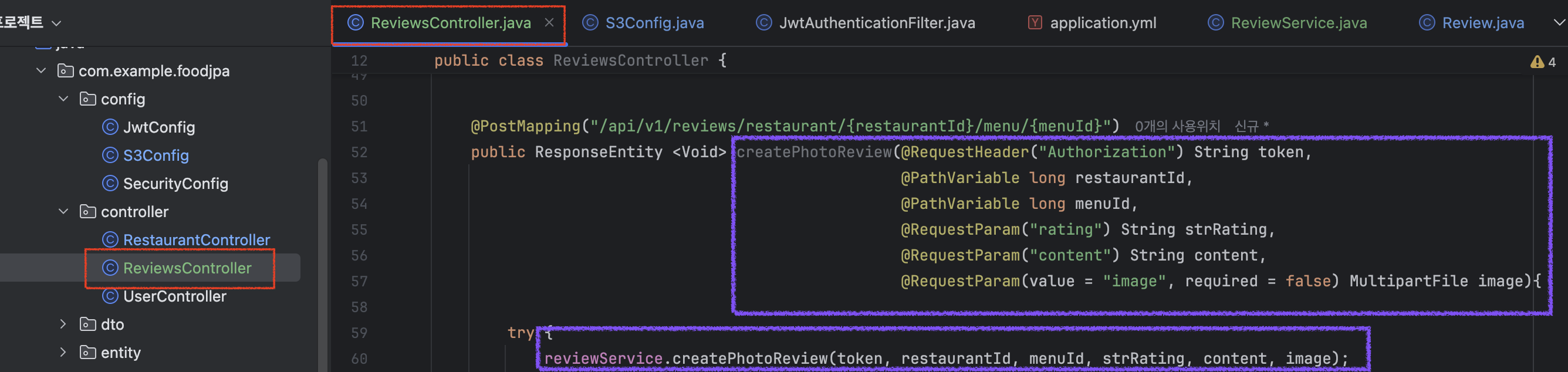Click the controller folder icon

(87, 211)
